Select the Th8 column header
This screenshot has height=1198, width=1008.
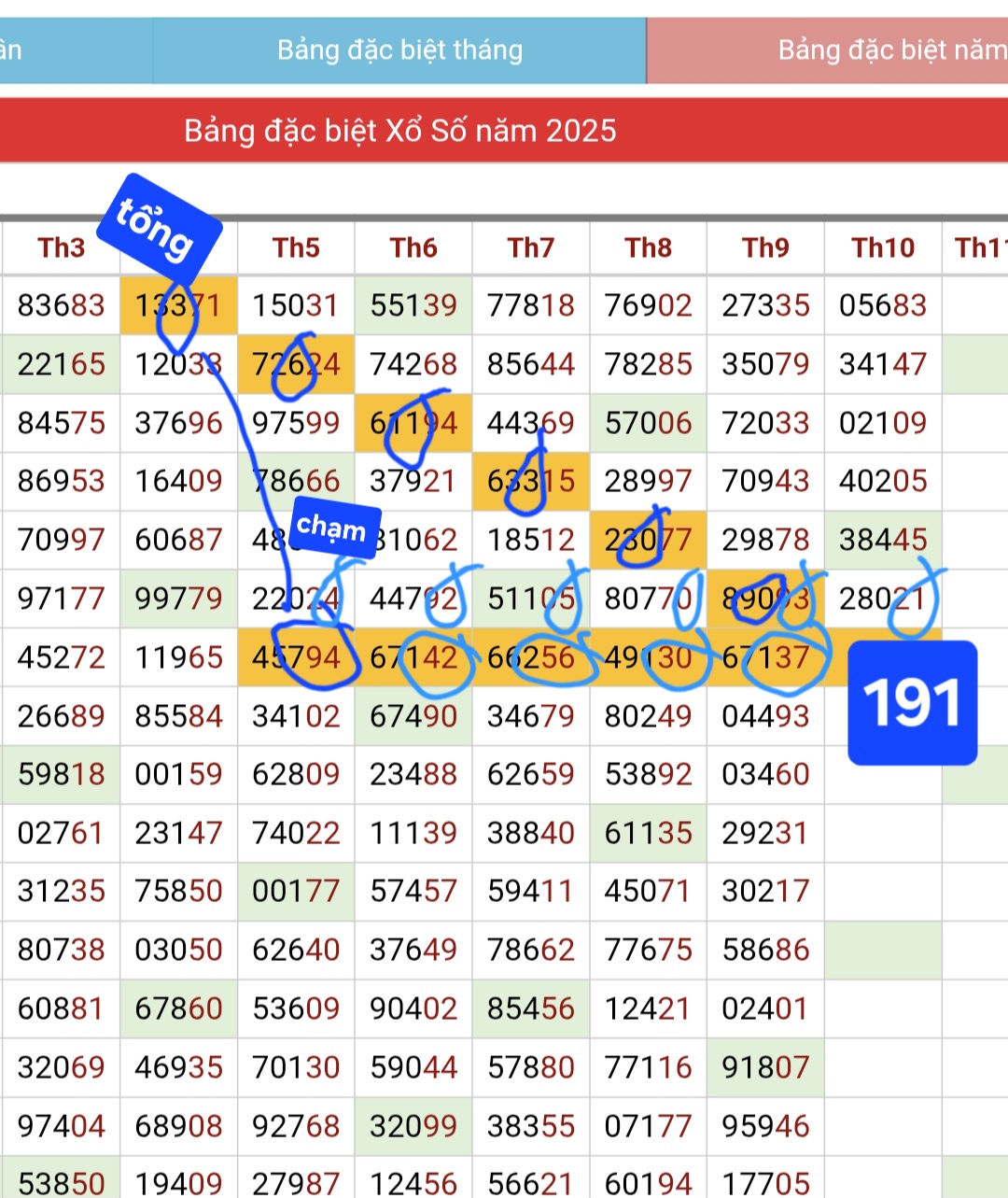pos(649,247)
